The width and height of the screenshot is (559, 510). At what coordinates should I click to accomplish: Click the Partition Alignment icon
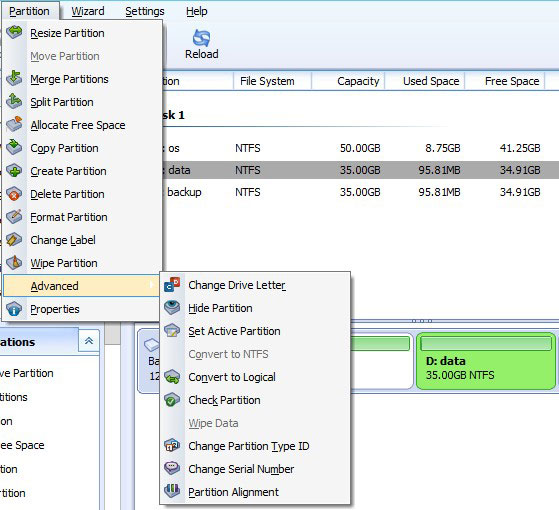coord(172,492)
